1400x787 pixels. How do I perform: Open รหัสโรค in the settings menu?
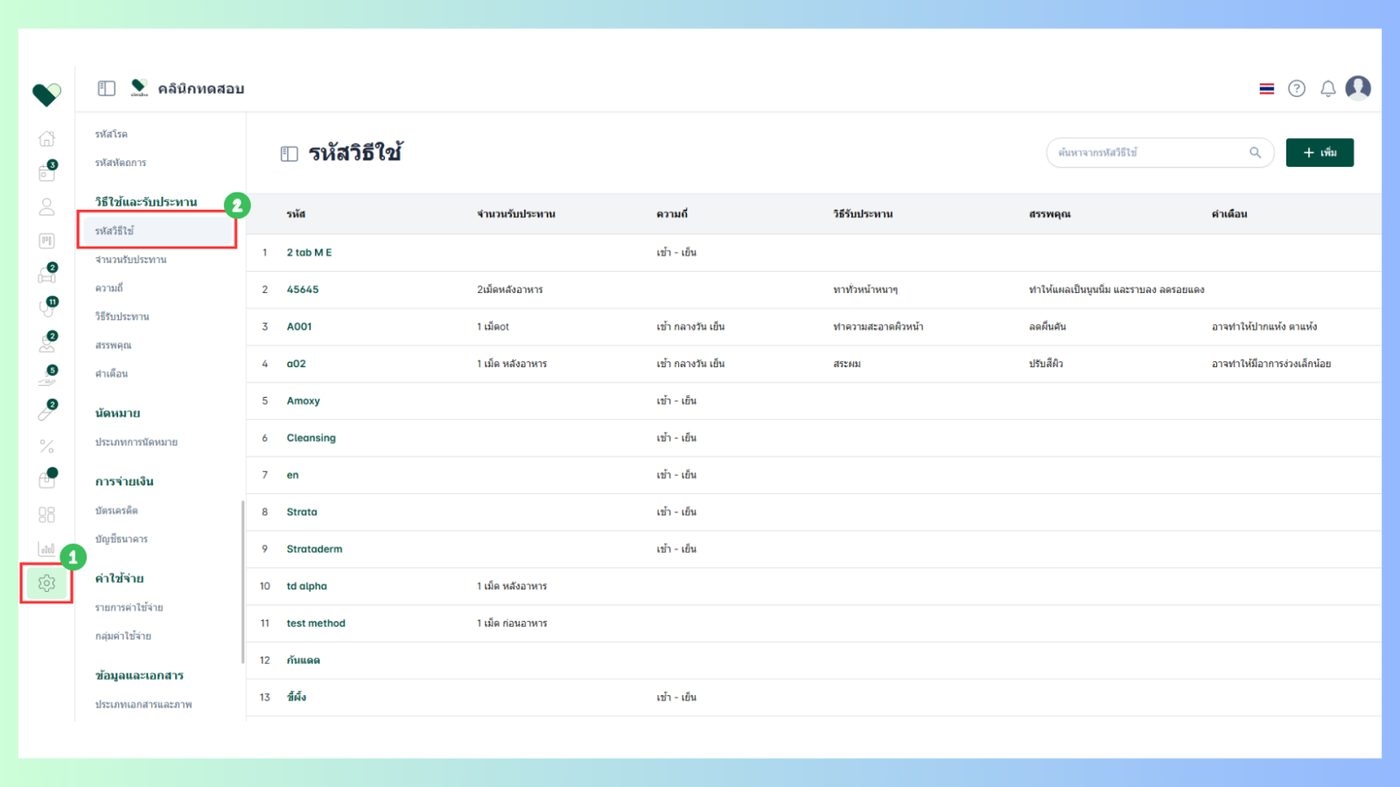(x=111, y=134)
